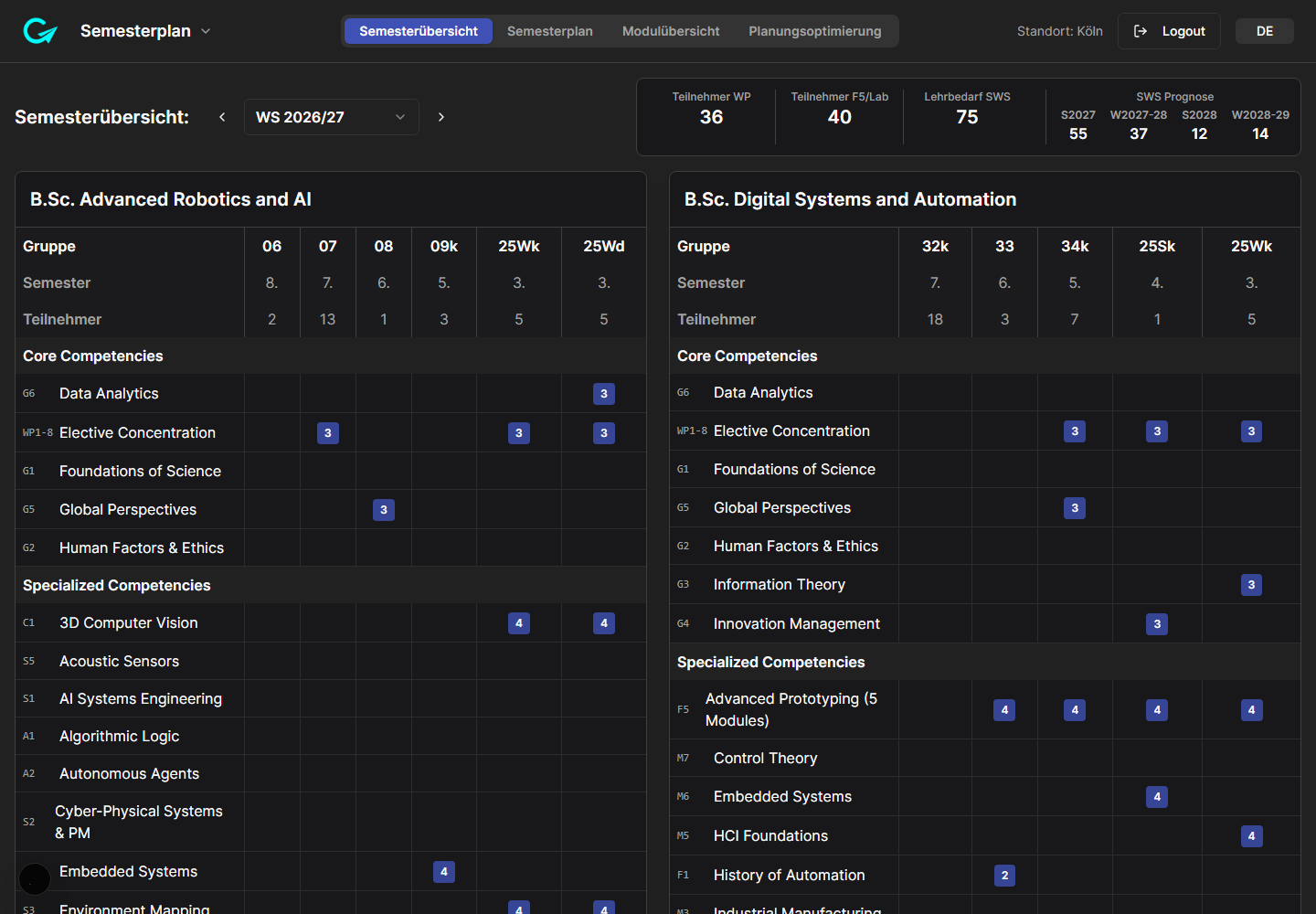Screen dimensions: 1316x914
Task: Go to the Modulübersicht tab
Action: (x=671, y=31)
